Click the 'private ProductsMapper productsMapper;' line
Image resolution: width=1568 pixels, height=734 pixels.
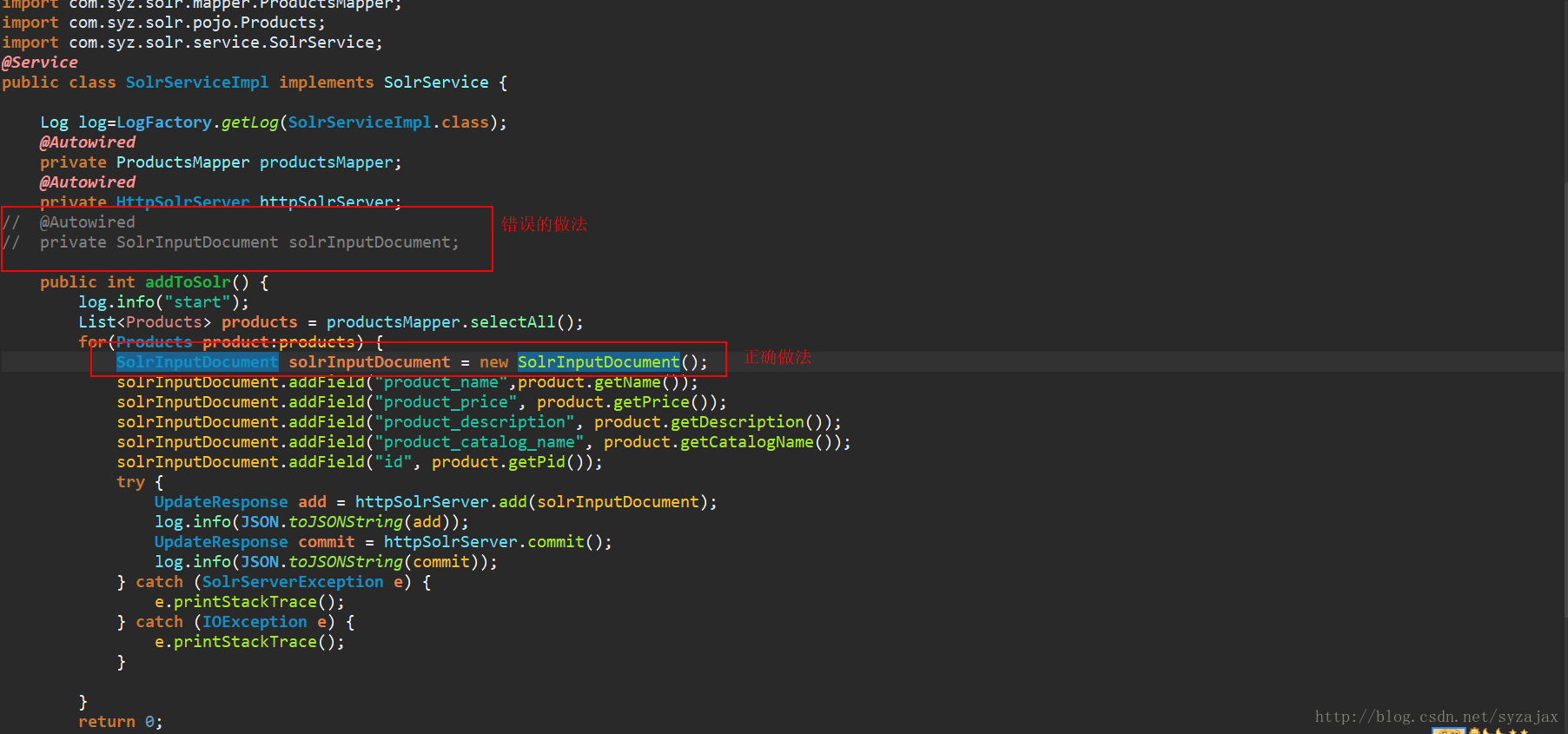click(x=221, y=162)
